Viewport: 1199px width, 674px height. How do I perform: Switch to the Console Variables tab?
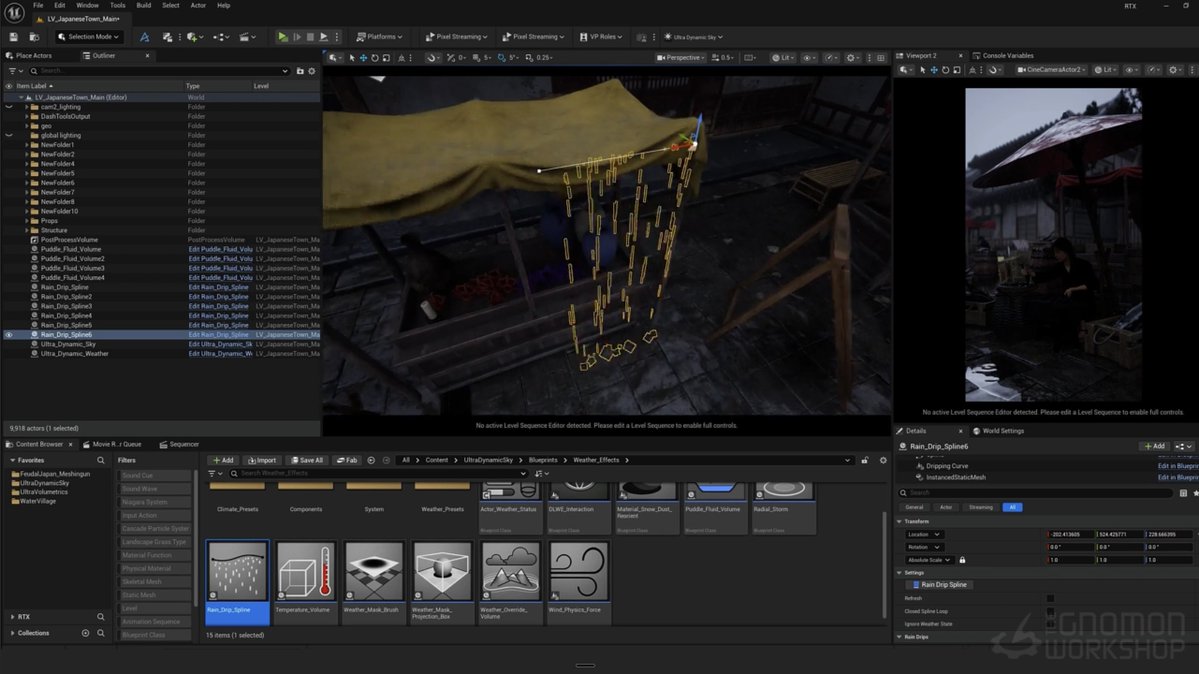pyautogui.click(x=1003, y=56)
